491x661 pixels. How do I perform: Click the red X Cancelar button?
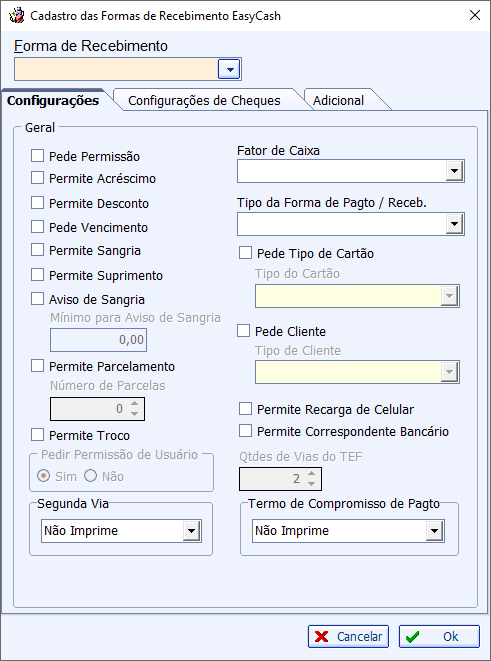[348, 636]
